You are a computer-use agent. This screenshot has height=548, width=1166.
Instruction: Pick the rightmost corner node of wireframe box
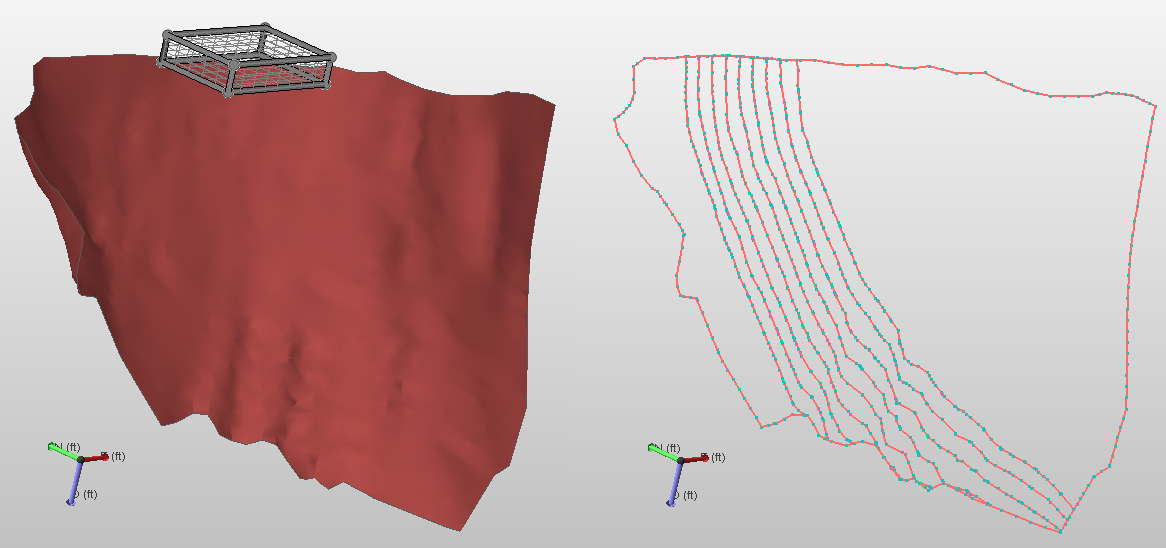point(332,58)
